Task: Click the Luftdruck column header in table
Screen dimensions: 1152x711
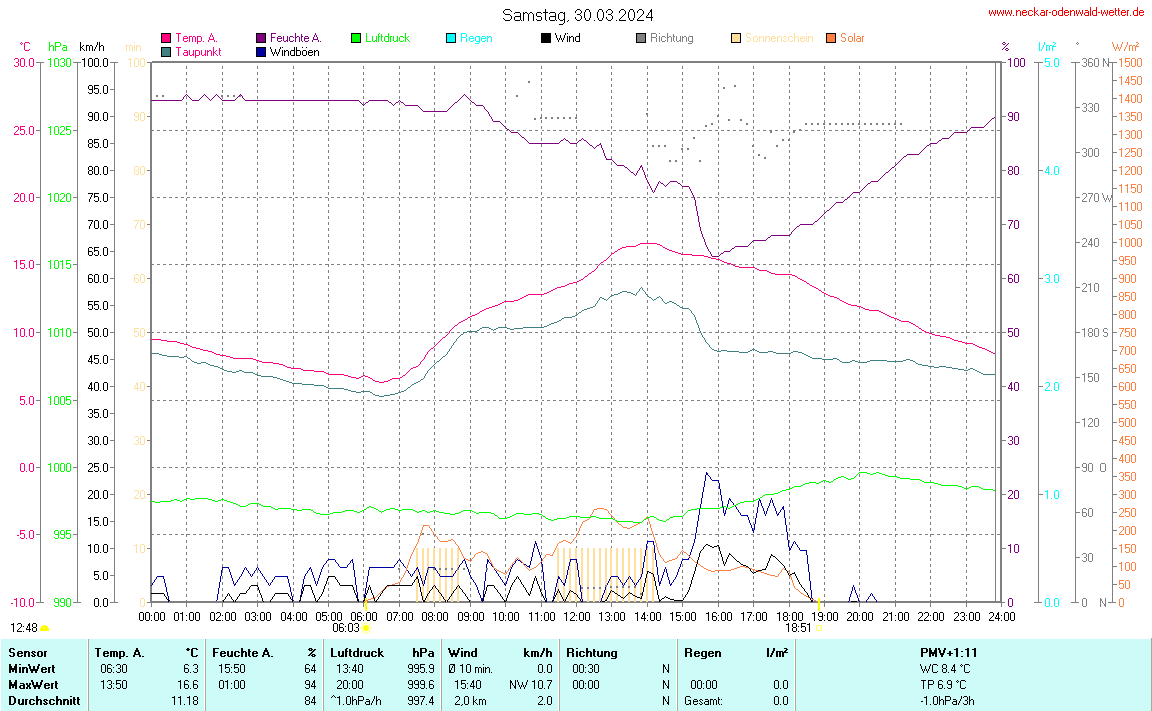Action: point(357,652)
